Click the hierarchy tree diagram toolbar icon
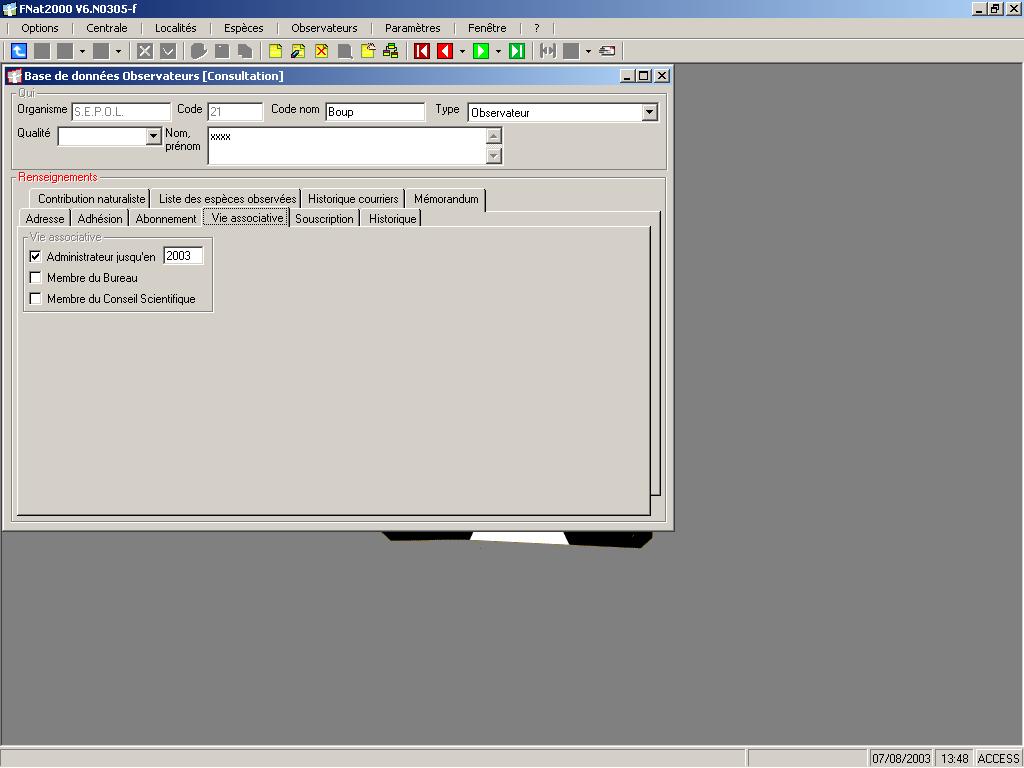The width and height of the screenshot is (1024, 768). 391,51
